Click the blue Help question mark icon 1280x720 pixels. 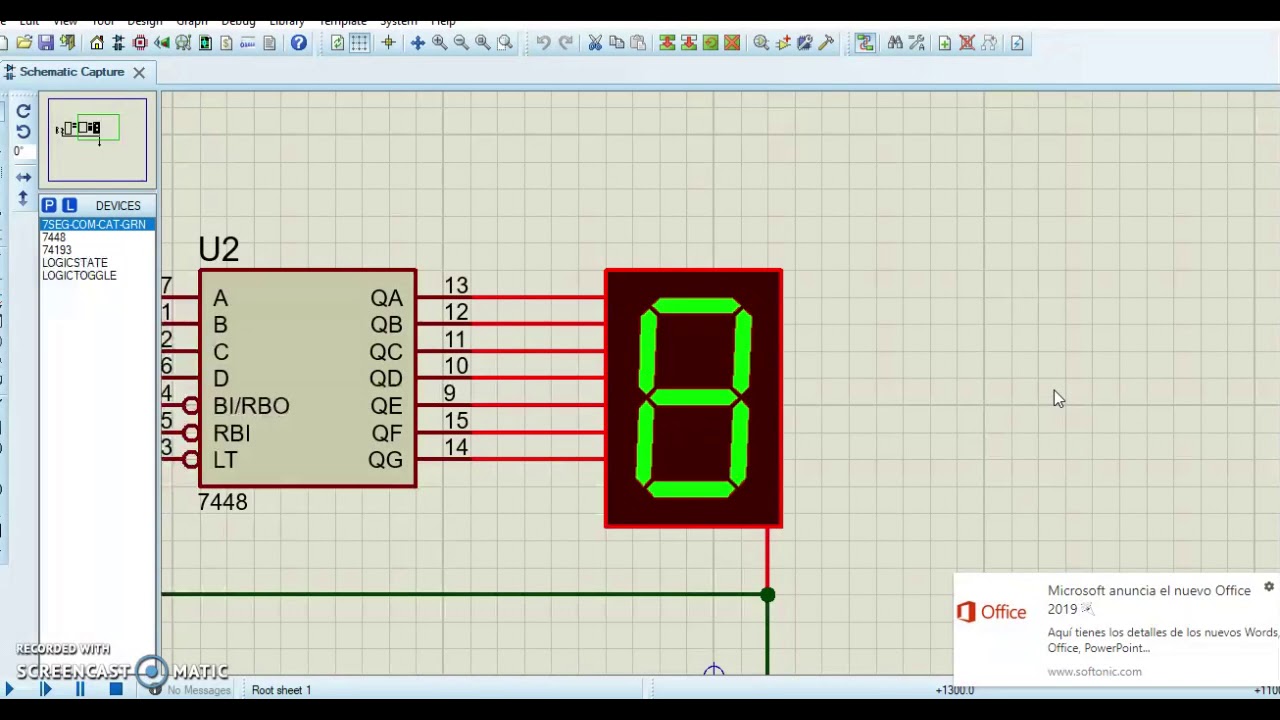[x=298, y=43]
